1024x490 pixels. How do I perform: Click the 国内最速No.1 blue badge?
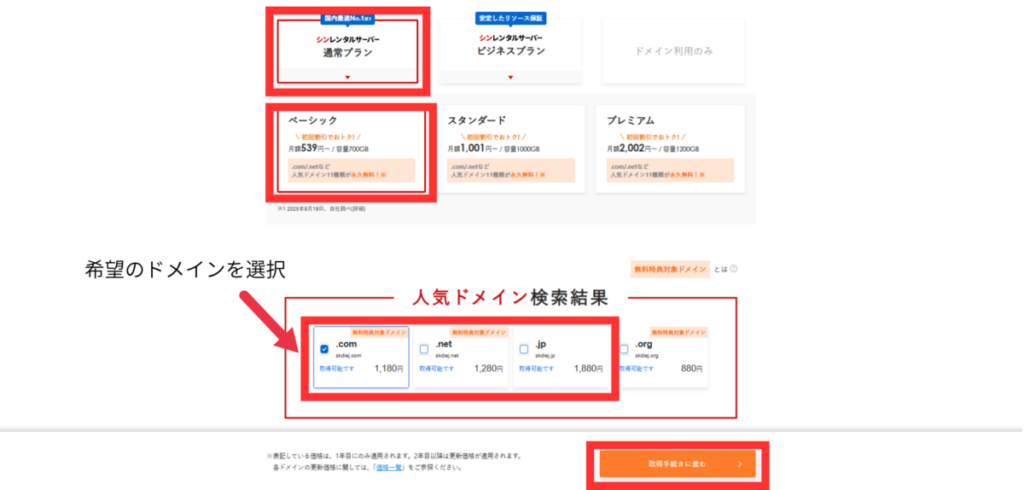[x=348, y=18]
